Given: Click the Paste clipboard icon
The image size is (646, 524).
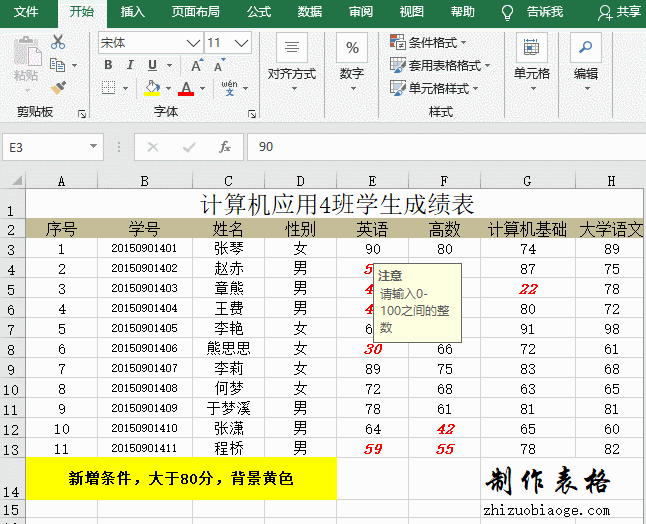Looking at the screenshot, I should click(x=26, y=52).
